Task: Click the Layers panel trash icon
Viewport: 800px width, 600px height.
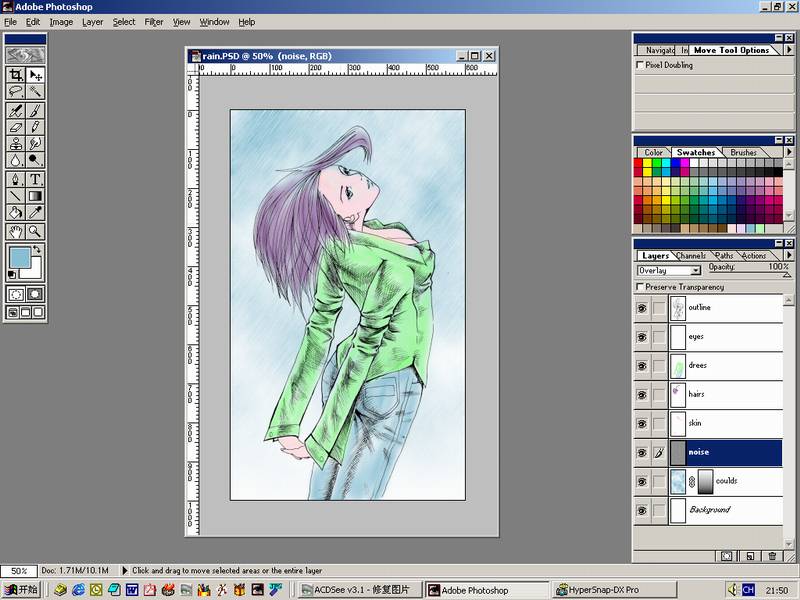Action: (772, 556)
